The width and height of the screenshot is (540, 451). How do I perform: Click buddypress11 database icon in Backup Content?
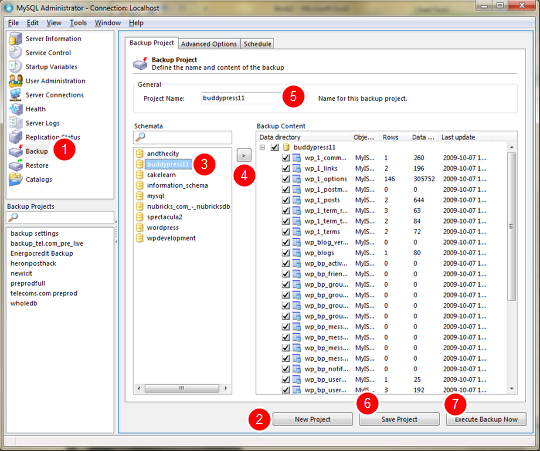tap(286, 148)
